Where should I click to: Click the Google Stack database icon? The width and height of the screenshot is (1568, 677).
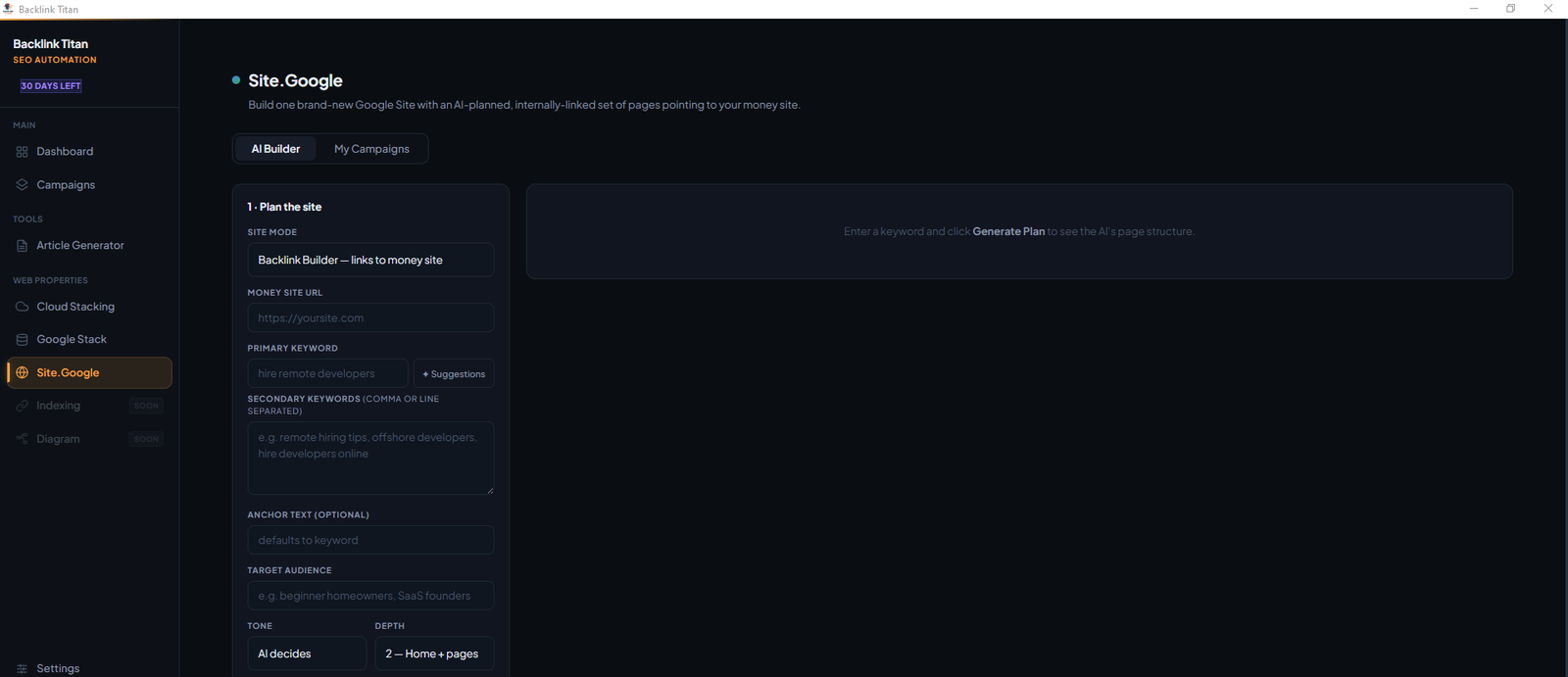click(x=22, y=340)
